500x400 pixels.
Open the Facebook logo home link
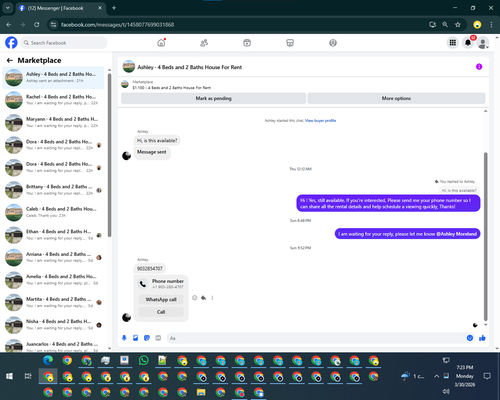[11, 43]
